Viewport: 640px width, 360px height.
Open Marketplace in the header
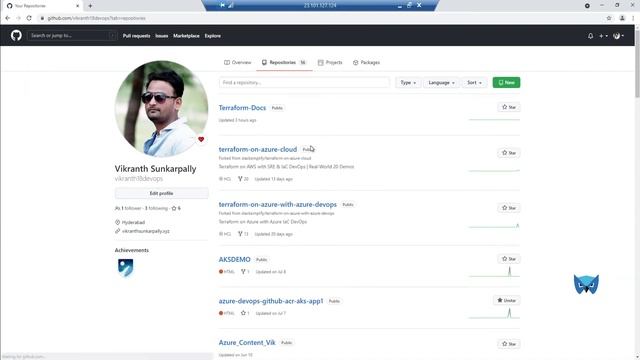pyautogui.click(x=186, y=36)
